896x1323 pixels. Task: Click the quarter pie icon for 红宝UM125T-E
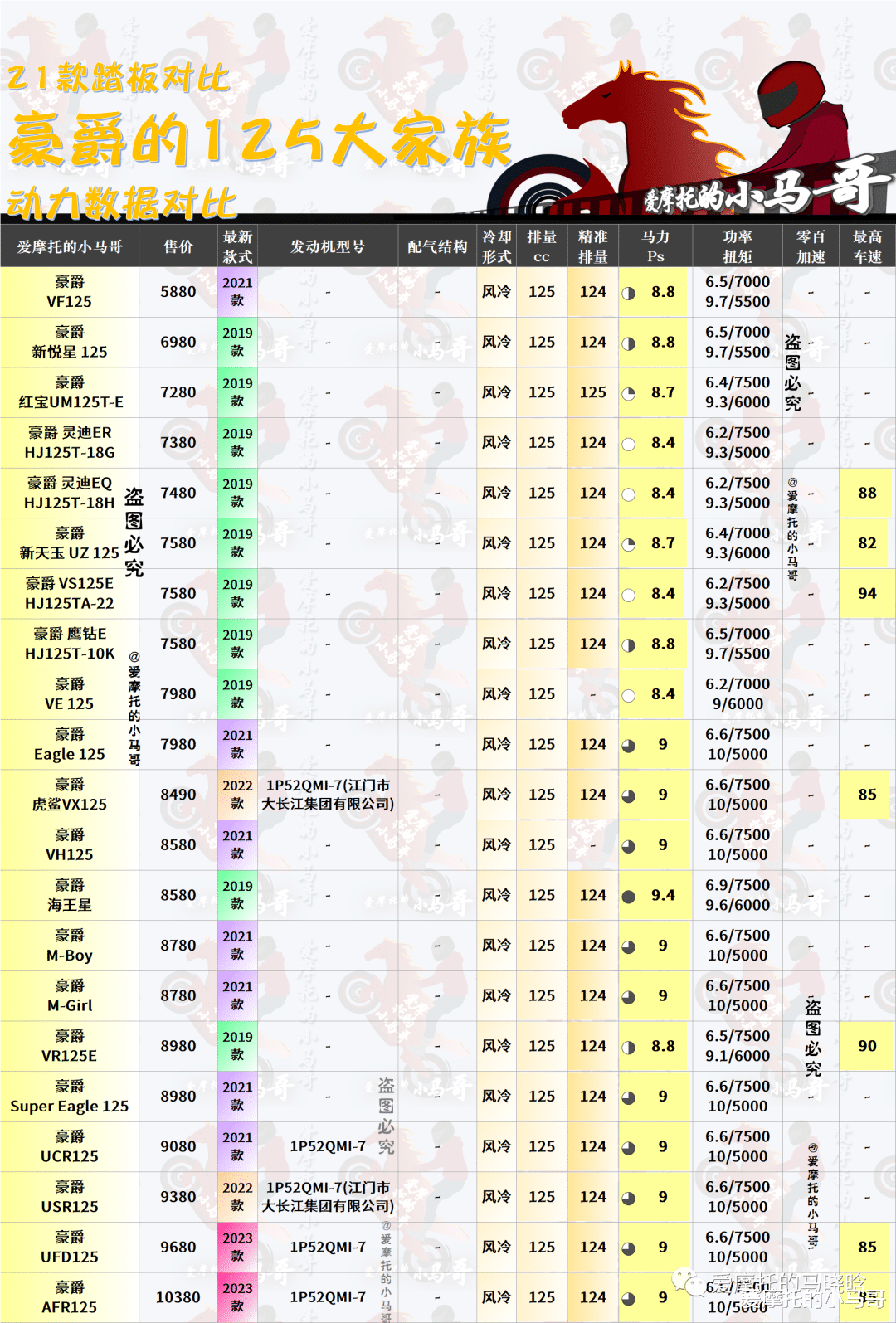(x=629, y=393)
